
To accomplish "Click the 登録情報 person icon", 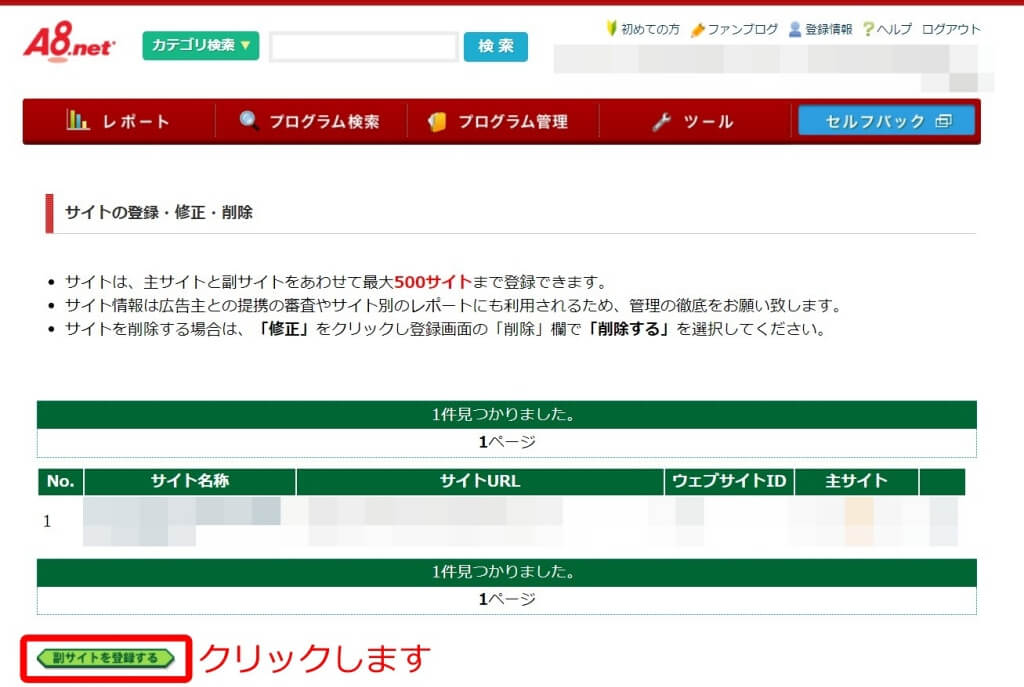I will [795, 29].
